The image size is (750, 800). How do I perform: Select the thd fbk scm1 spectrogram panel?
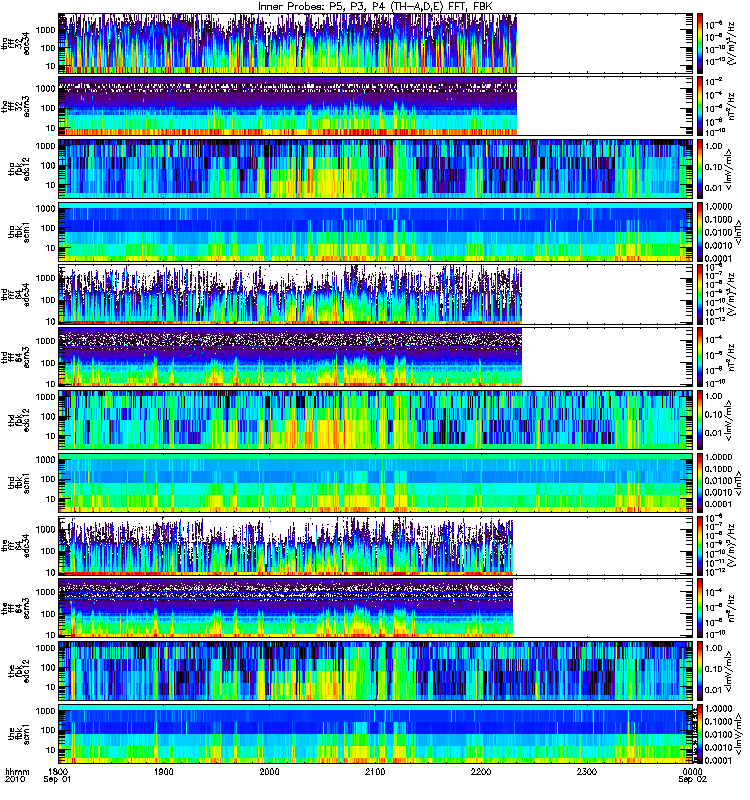[x=376, y=483]
